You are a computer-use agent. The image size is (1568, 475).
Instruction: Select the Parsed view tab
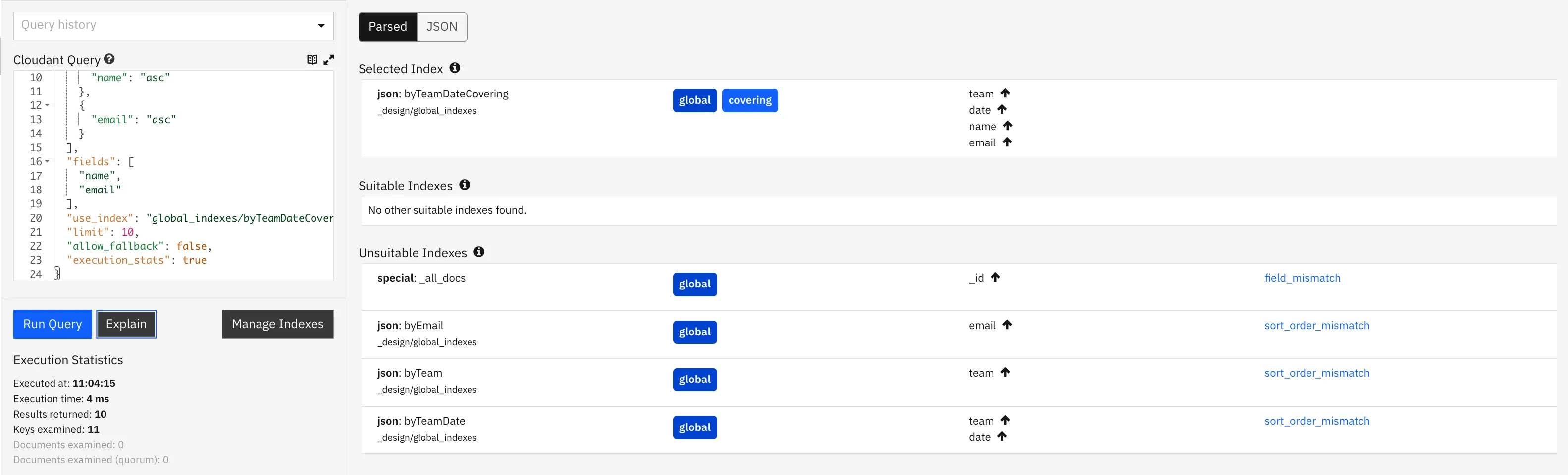click(388, 27)
